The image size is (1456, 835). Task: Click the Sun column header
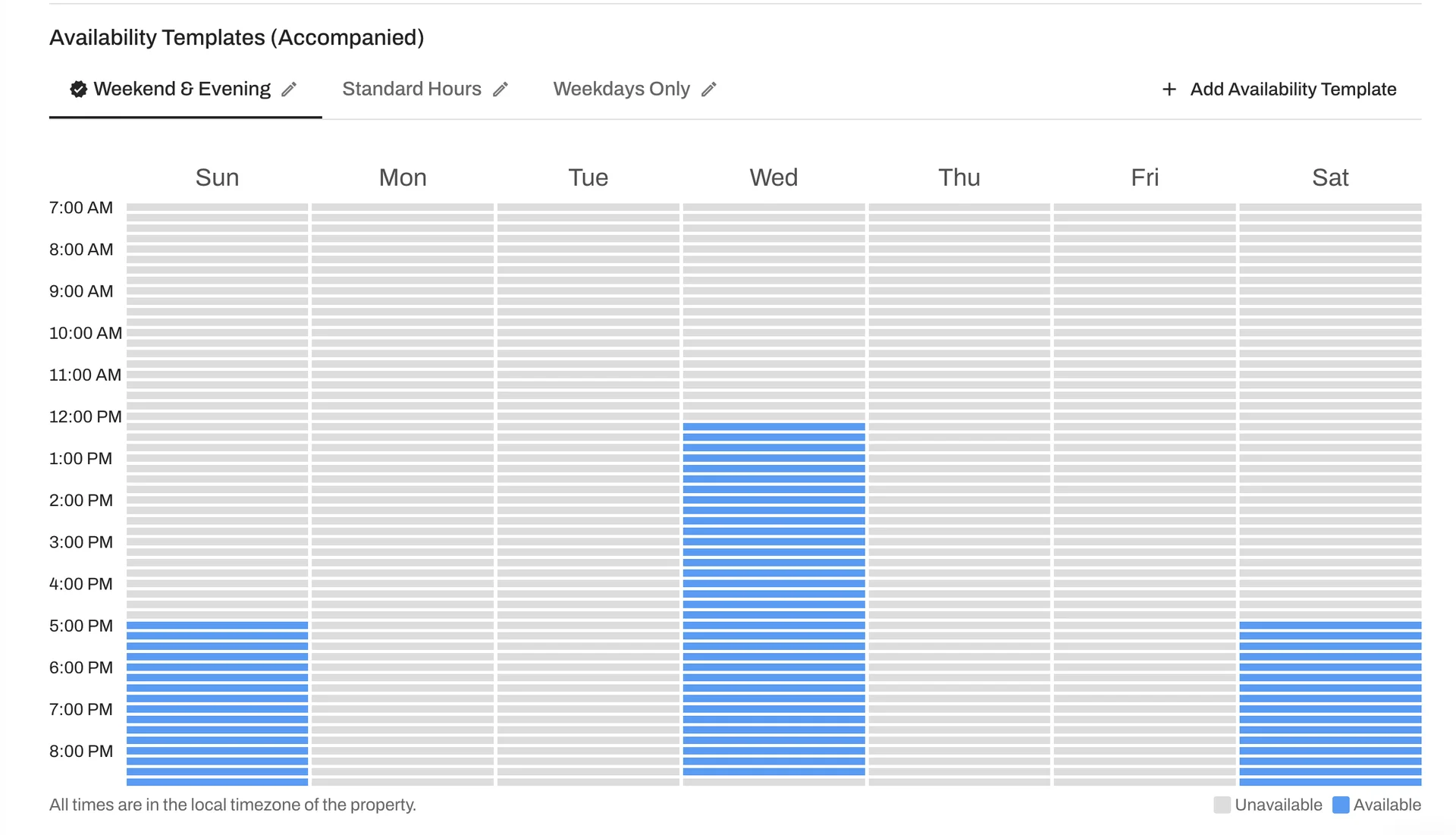tap(217, 177)
